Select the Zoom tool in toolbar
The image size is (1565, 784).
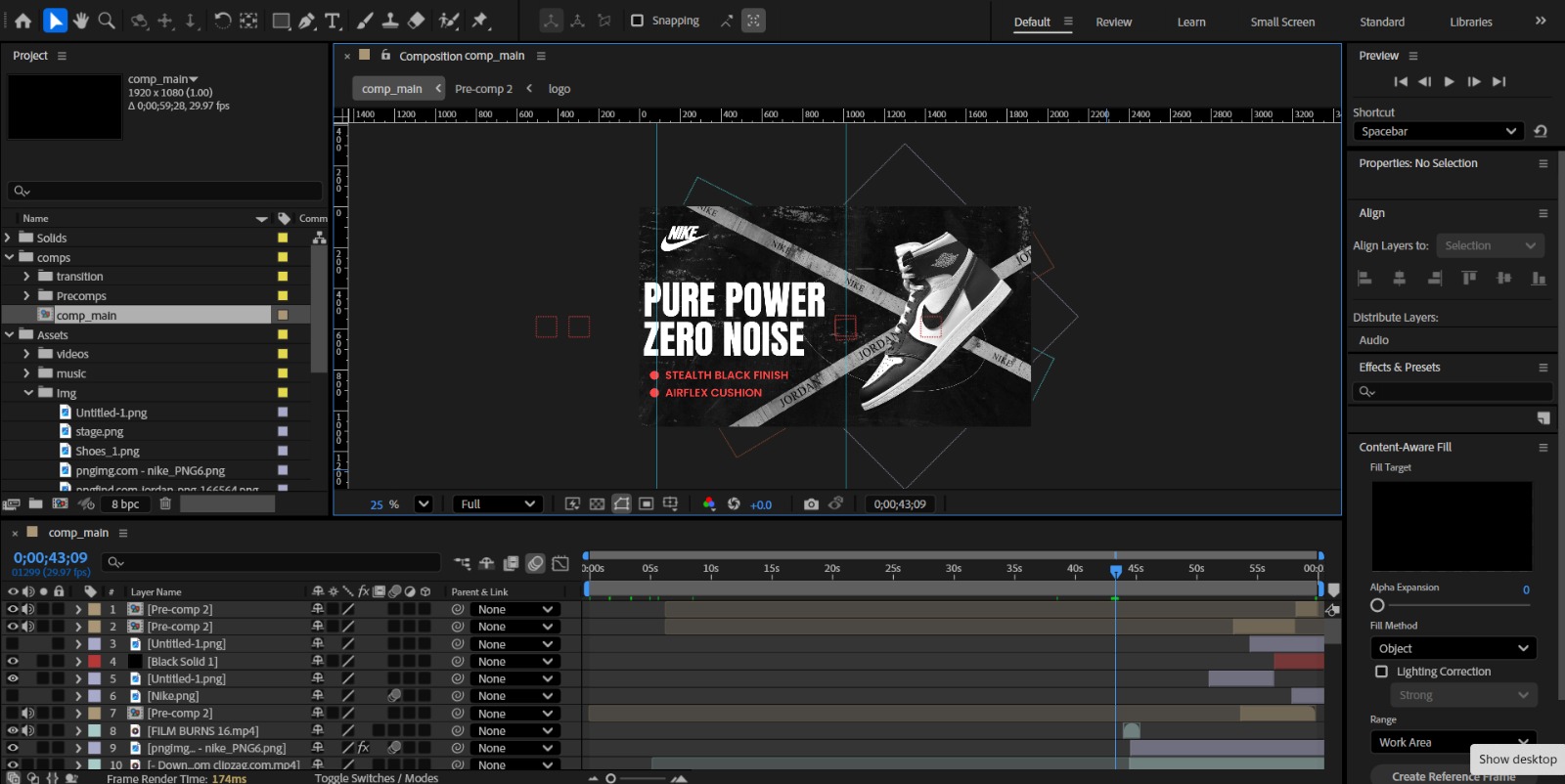click(x=107, y=21)
